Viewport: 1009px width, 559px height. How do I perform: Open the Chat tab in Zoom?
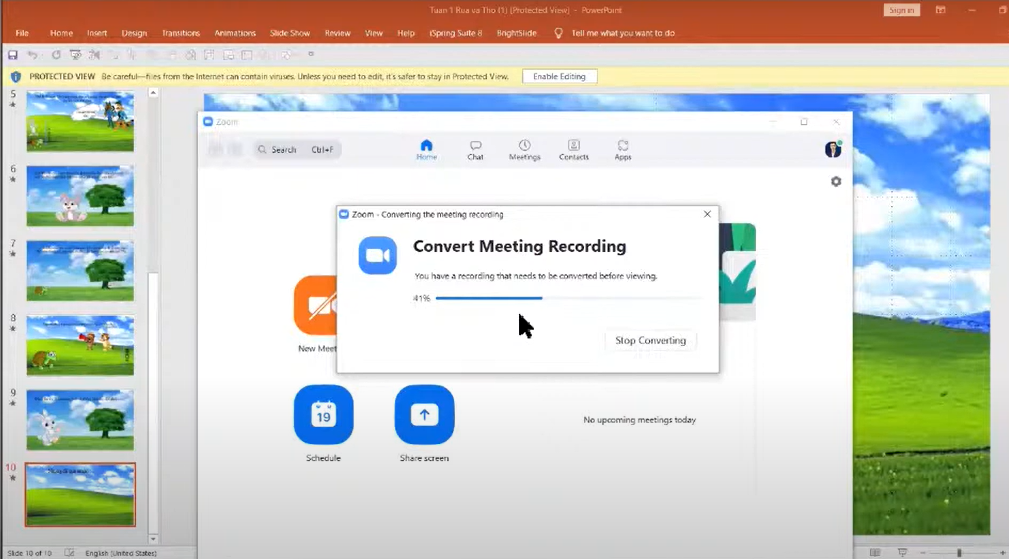[475, 149]
